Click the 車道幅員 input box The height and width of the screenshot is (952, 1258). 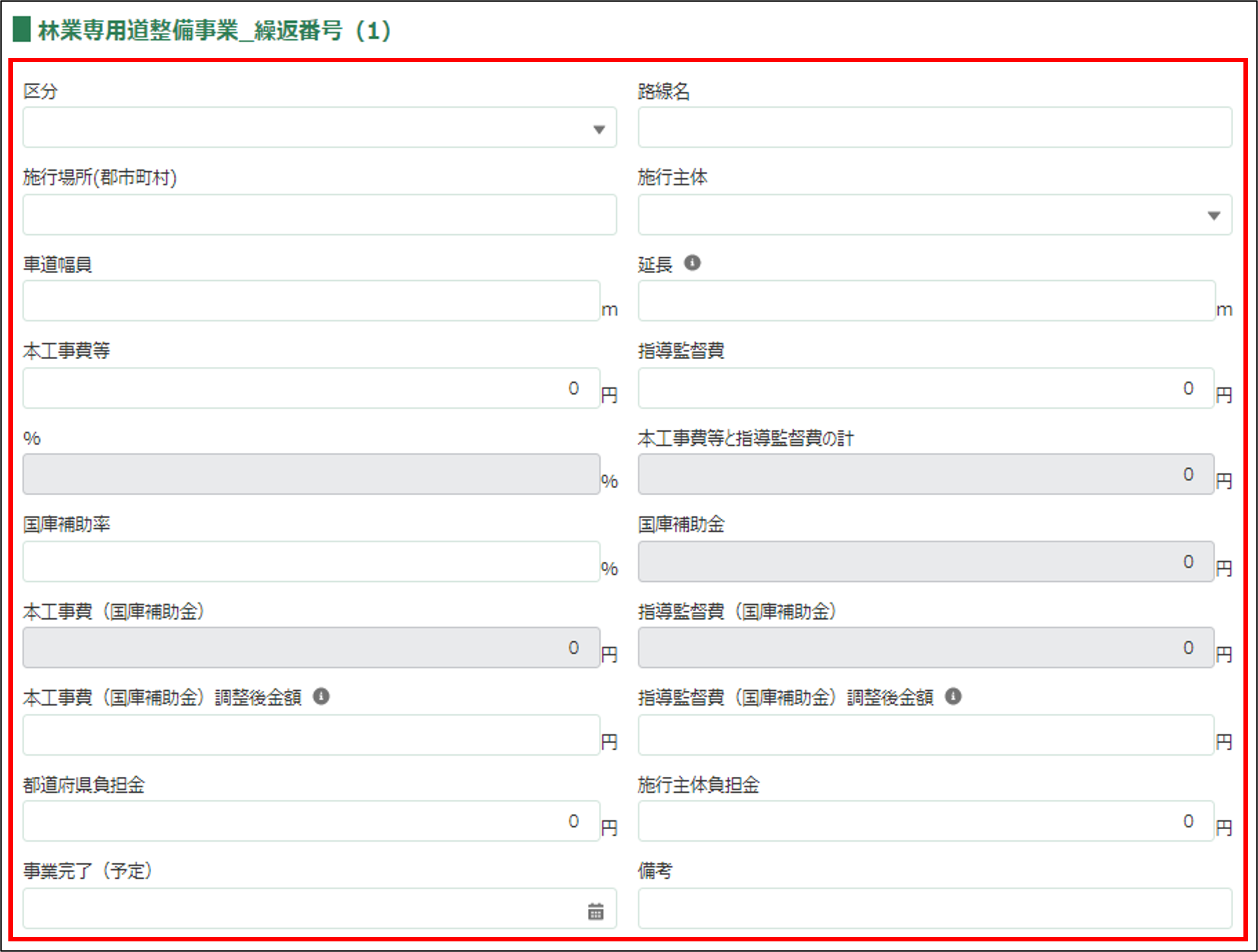311,301
